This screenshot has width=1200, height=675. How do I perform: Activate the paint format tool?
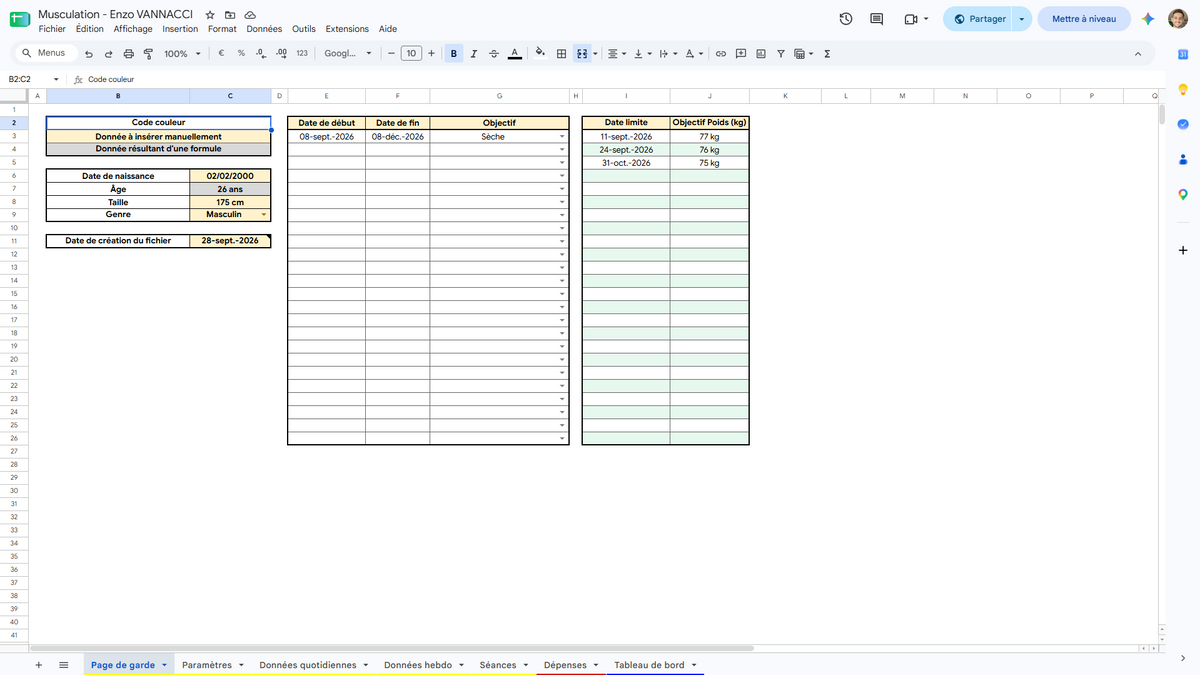[148, 54]
